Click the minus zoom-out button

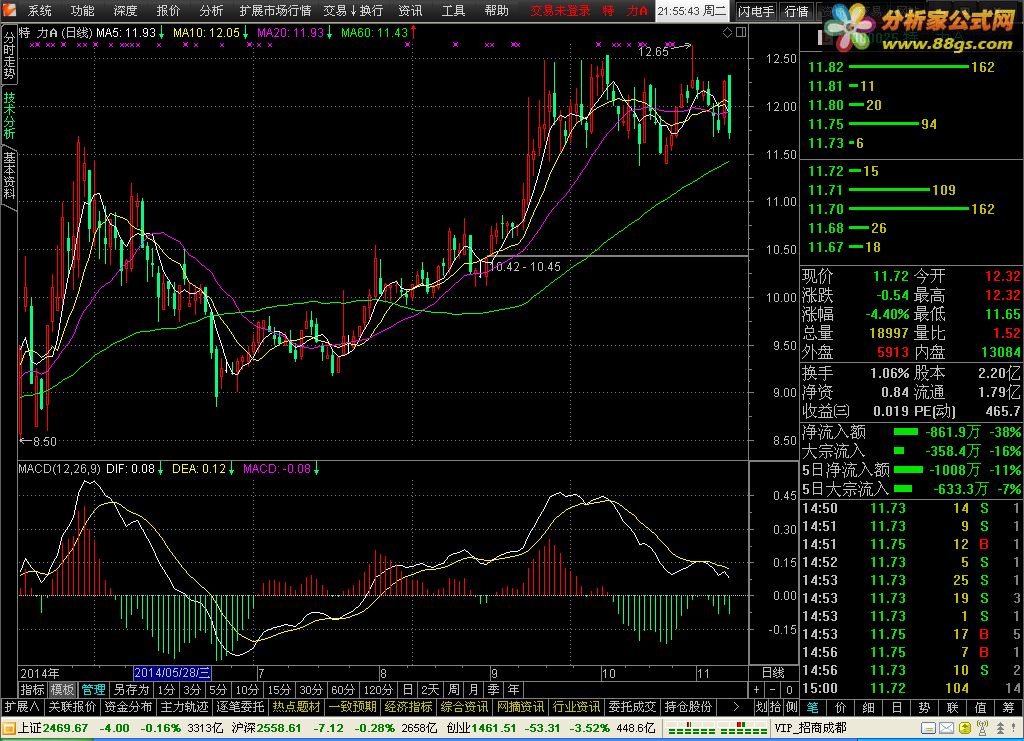tap(773, 689)
